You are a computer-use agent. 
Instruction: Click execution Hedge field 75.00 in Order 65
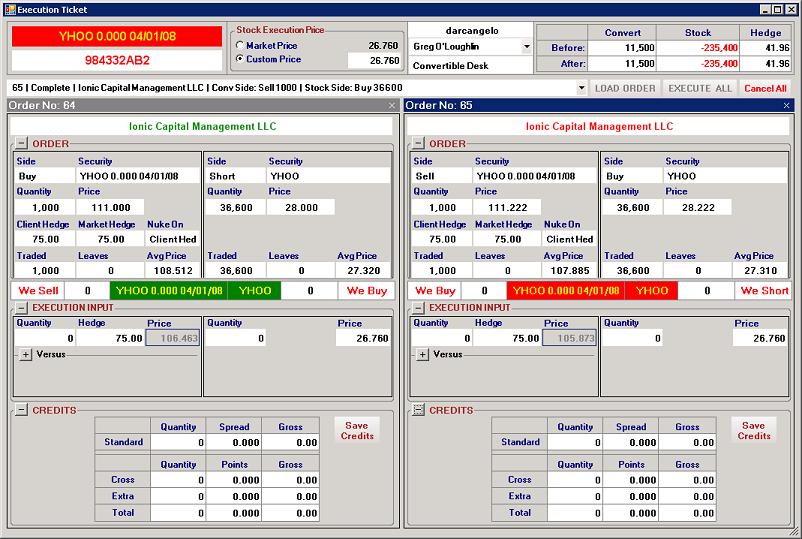(507, 338)
